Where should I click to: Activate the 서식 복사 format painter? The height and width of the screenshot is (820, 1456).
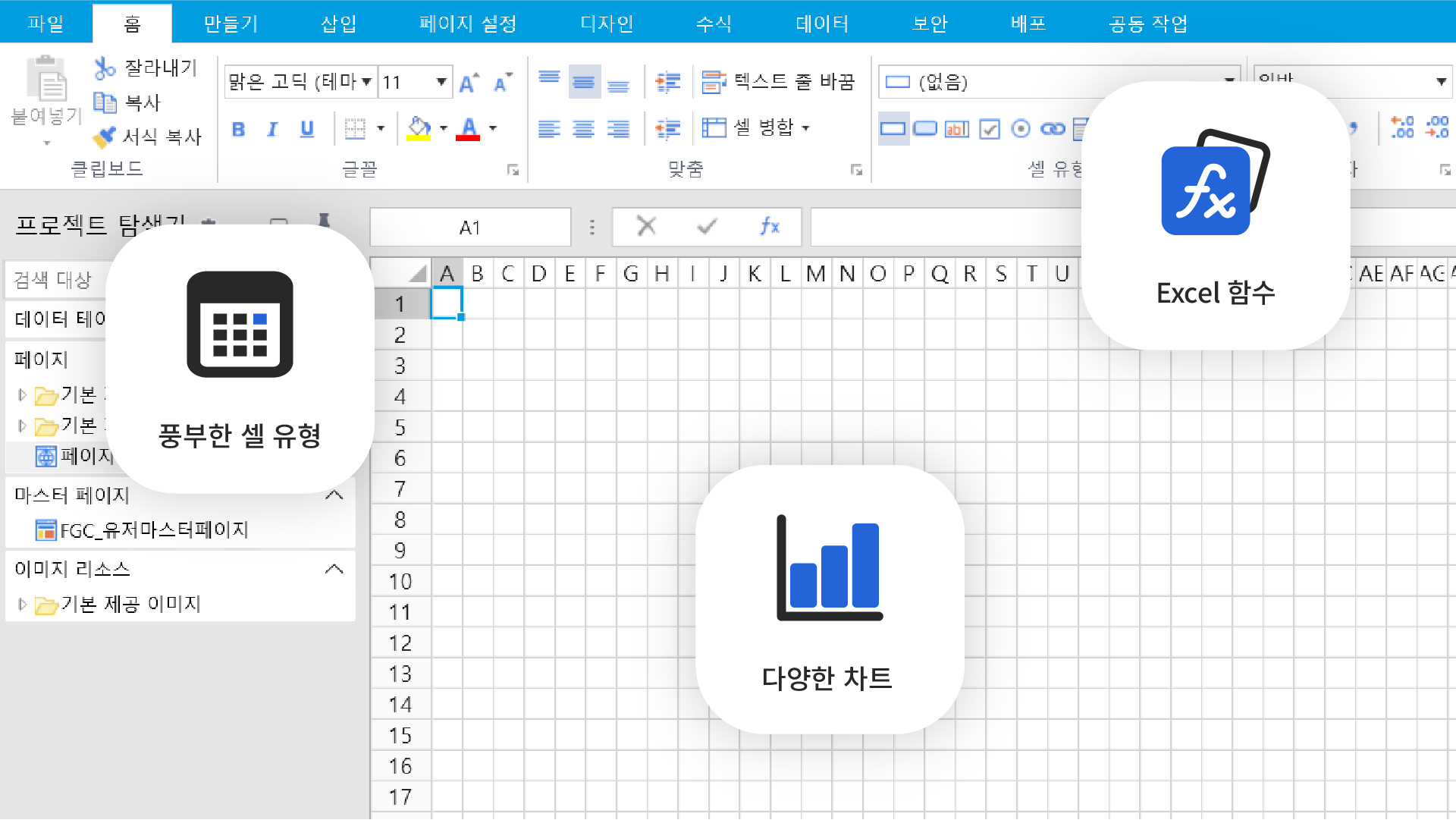[147, 137]
